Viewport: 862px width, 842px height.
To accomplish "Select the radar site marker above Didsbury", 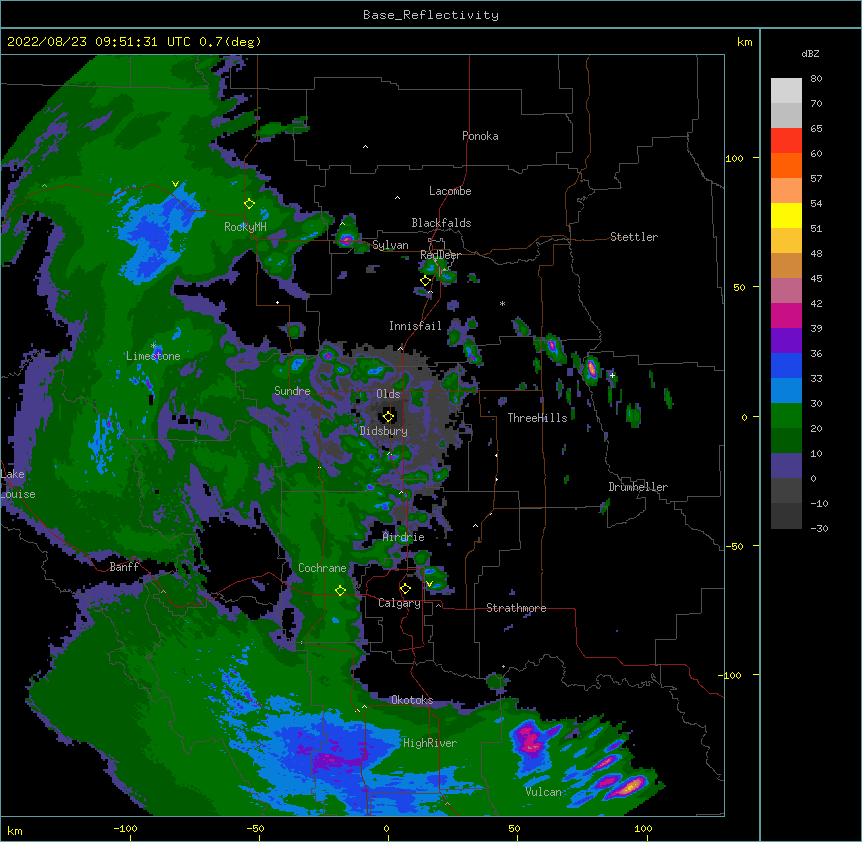I will [388, 417].
